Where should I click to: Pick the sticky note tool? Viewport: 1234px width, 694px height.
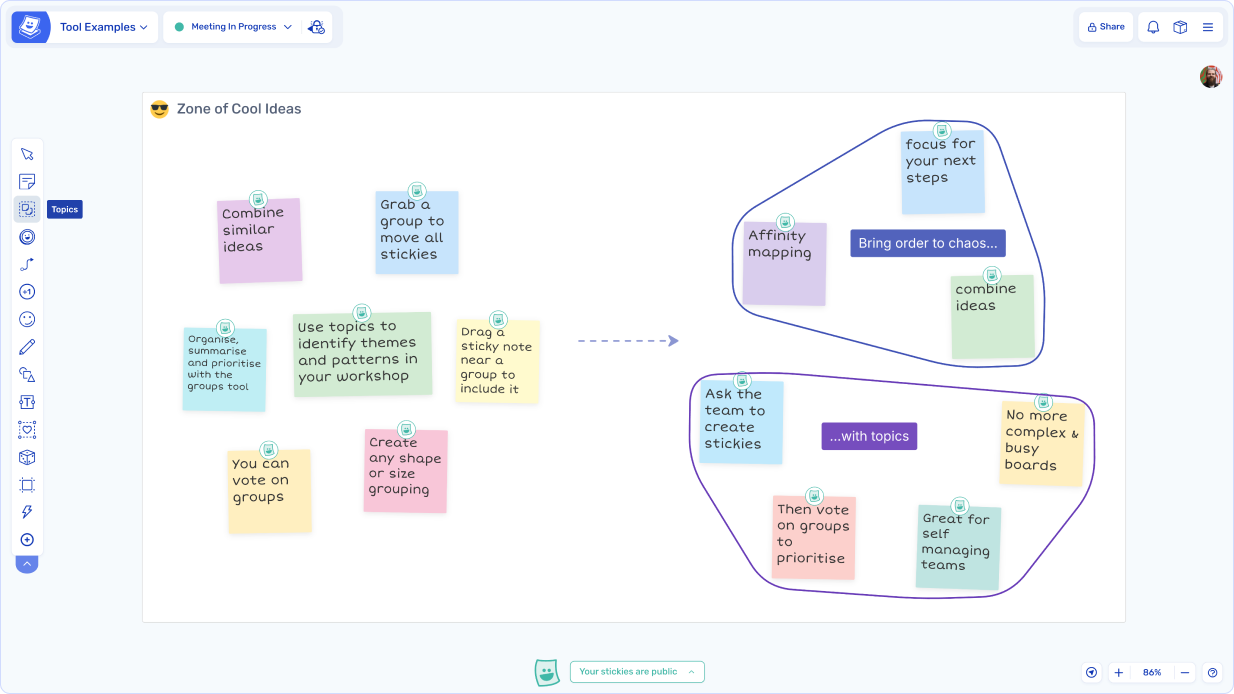(27, 182)
